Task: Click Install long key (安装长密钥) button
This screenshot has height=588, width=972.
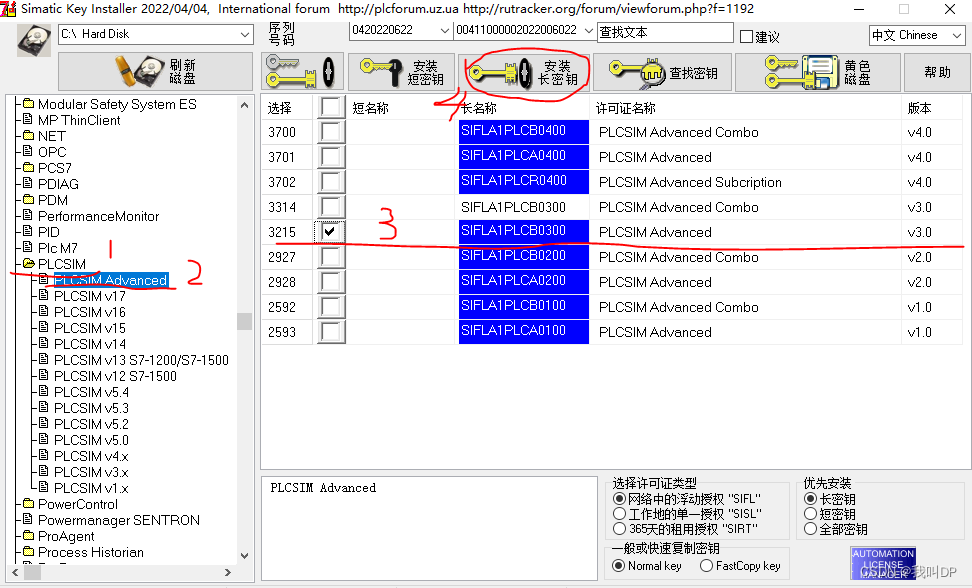Action: pos(525,72)
